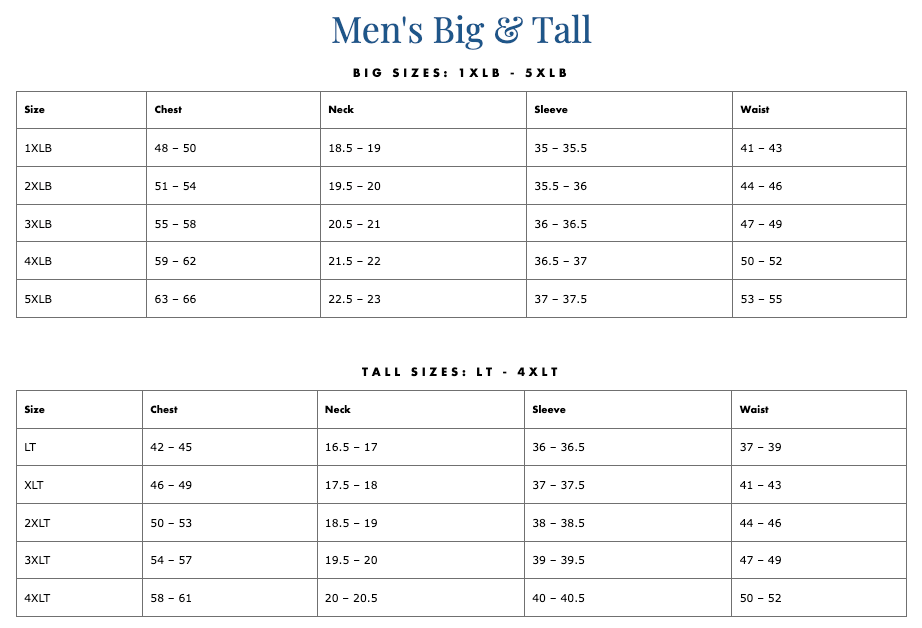
Task: Select the 2XLT size cell
Action: point(37,523)
